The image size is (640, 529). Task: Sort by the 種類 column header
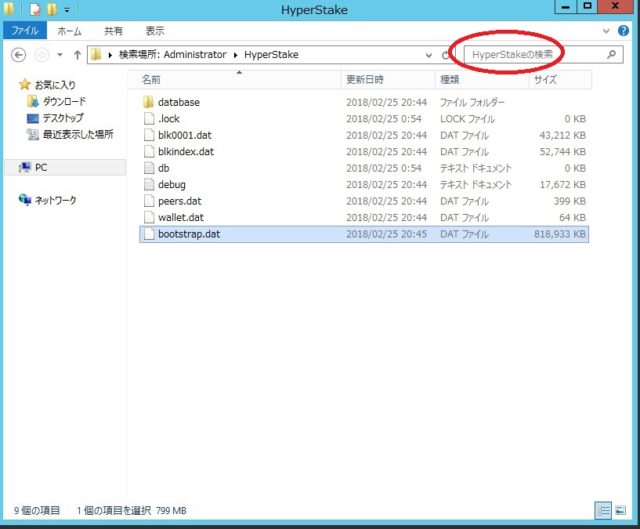tap(482, 80)
